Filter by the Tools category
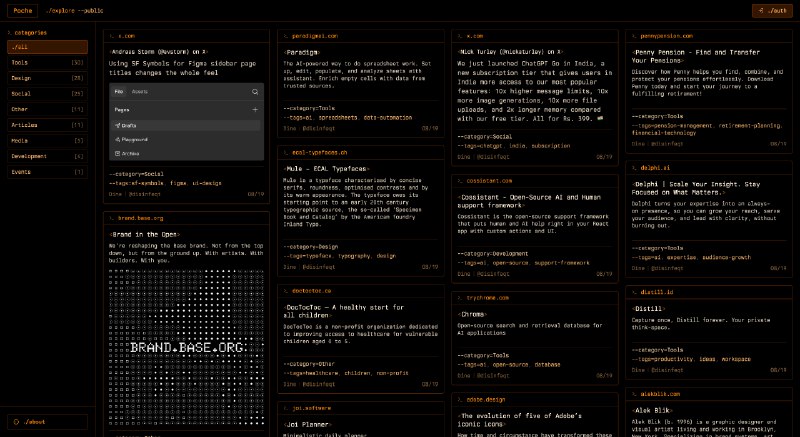Viewport: 800px width, 437px height. click(48, 62)
